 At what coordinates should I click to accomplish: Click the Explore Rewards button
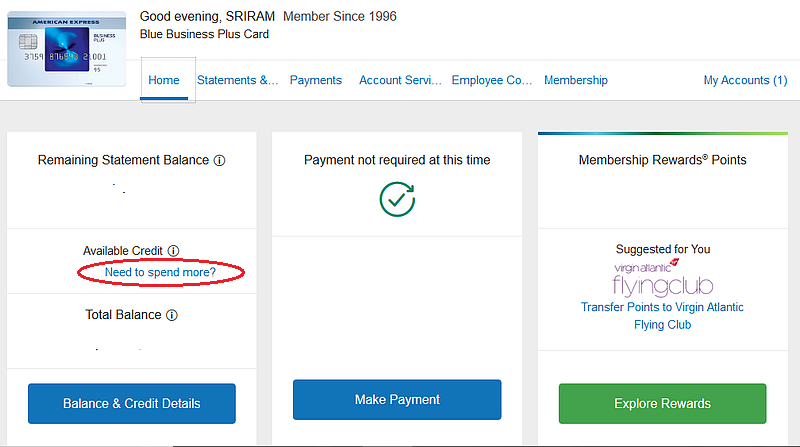click(662, 404)
